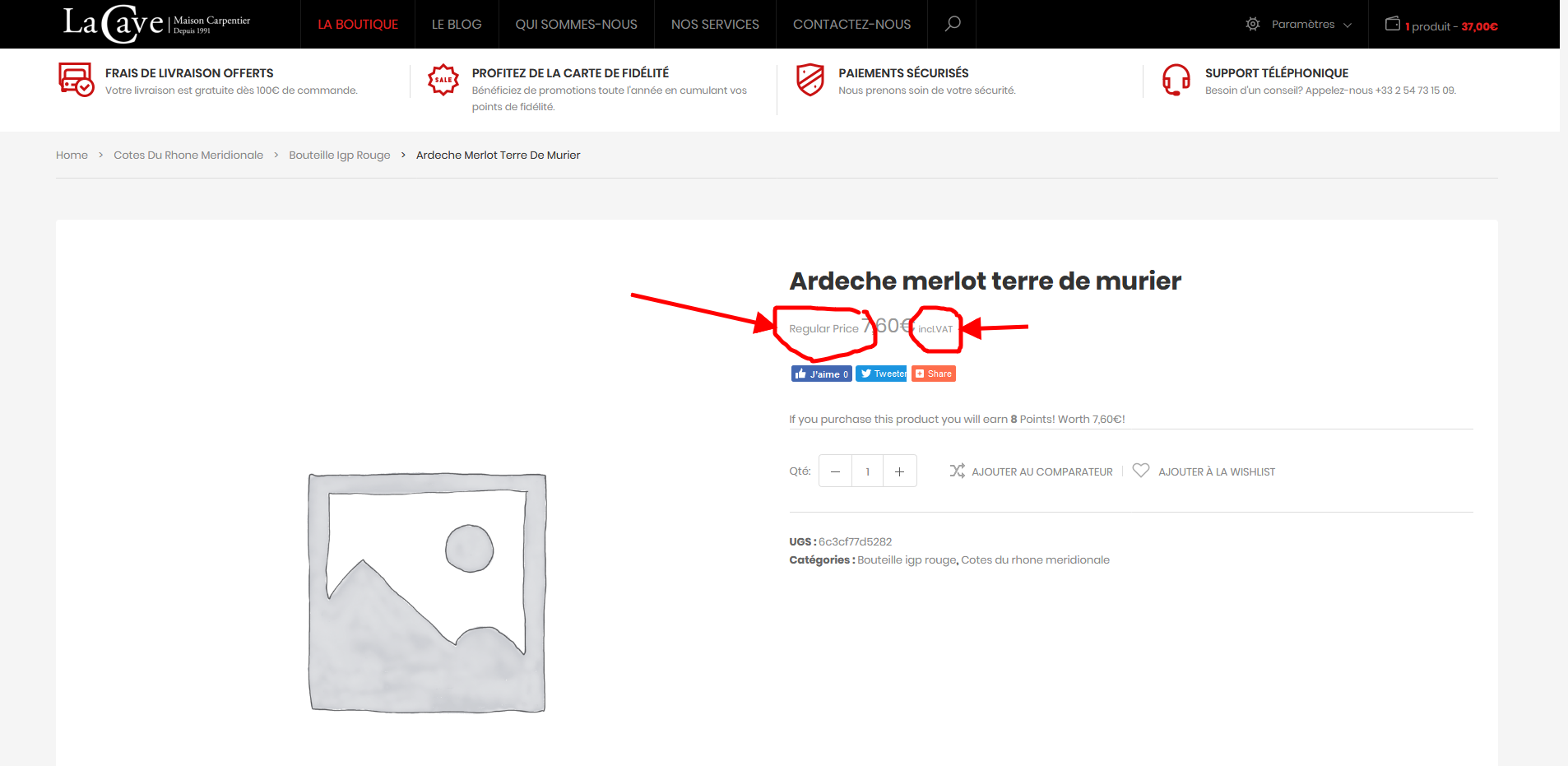Expand the Paramètres dropdown chevron
Screen dimensions: 1568x766
click(1348, 25)
